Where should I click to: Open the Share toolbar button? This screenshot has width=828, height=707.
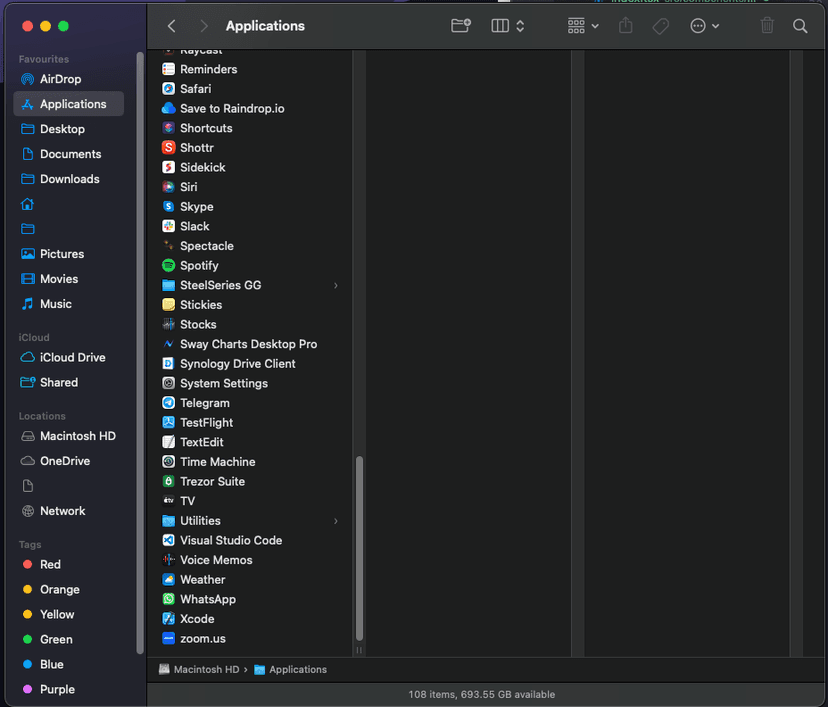[625, 25]
